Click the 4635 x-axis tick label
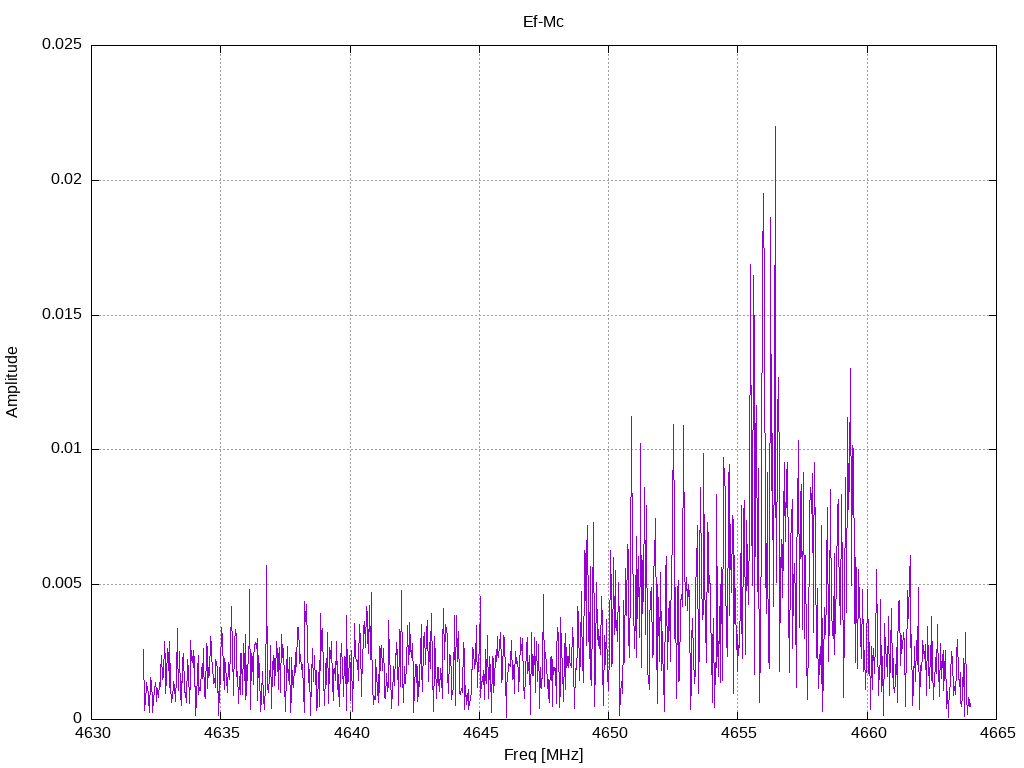The width and height of the screenshot is (1024, 768). (x=221, y=733)
